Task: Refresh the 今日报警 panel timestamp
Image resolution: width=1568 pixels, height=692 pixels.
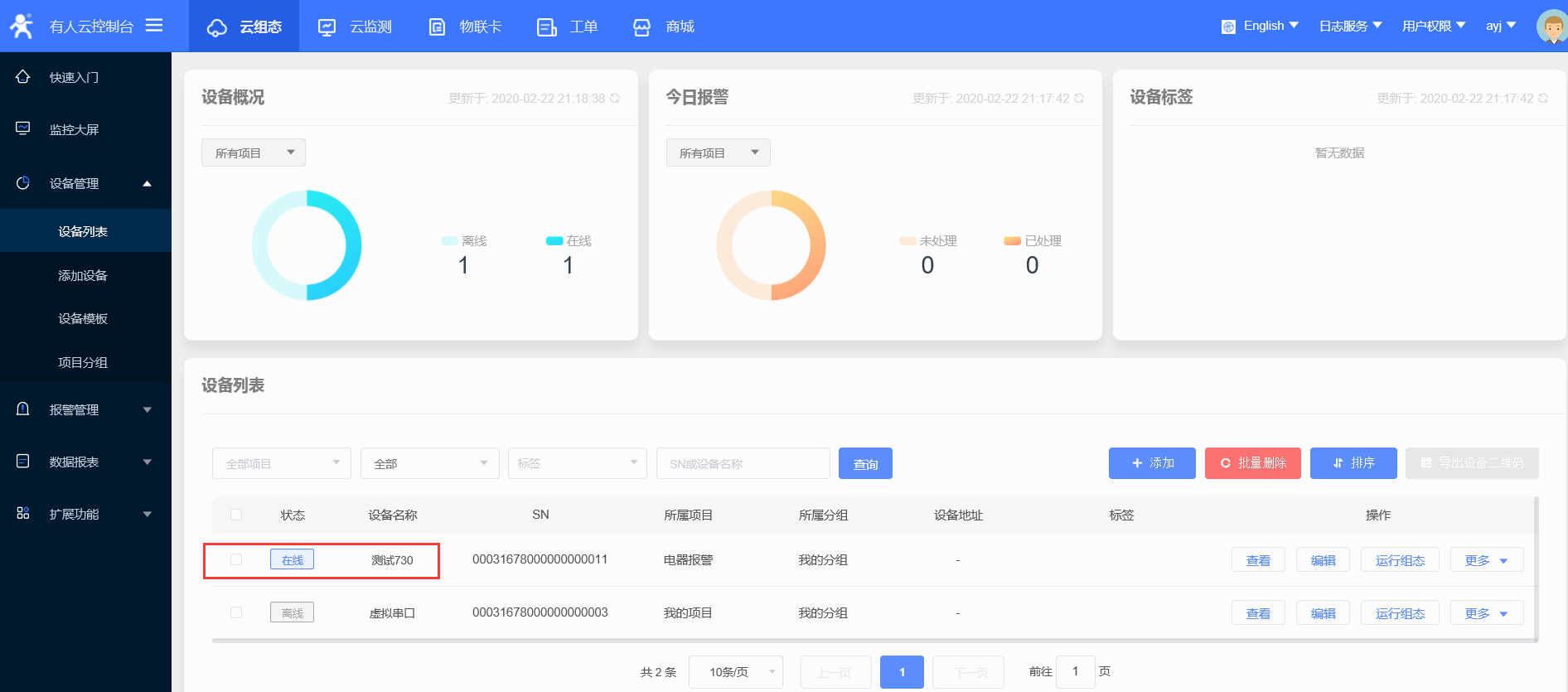Action: 1079,99
